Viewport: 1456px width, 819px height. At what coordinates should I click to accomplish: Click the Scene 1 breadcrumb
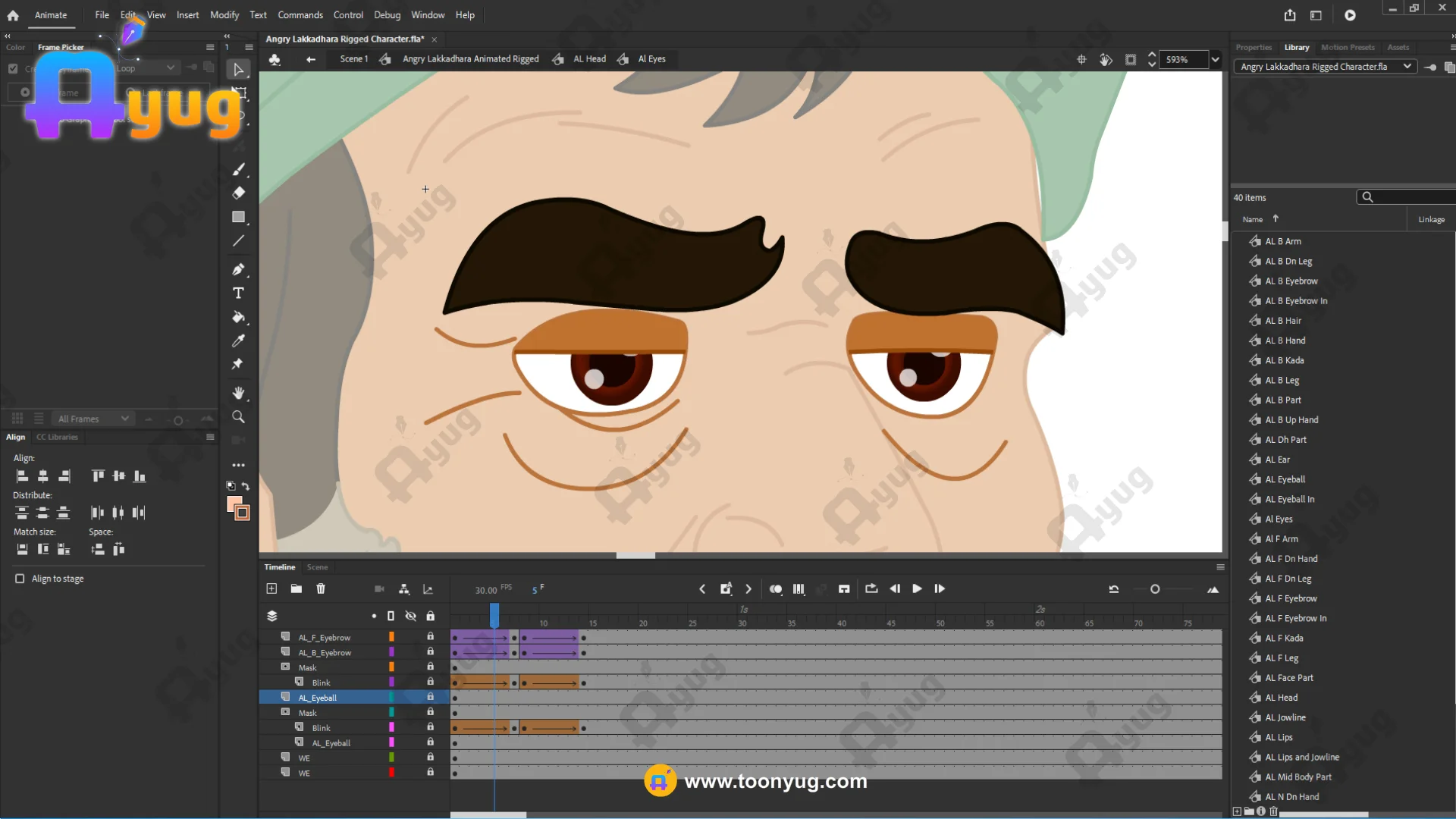(353, 59)
